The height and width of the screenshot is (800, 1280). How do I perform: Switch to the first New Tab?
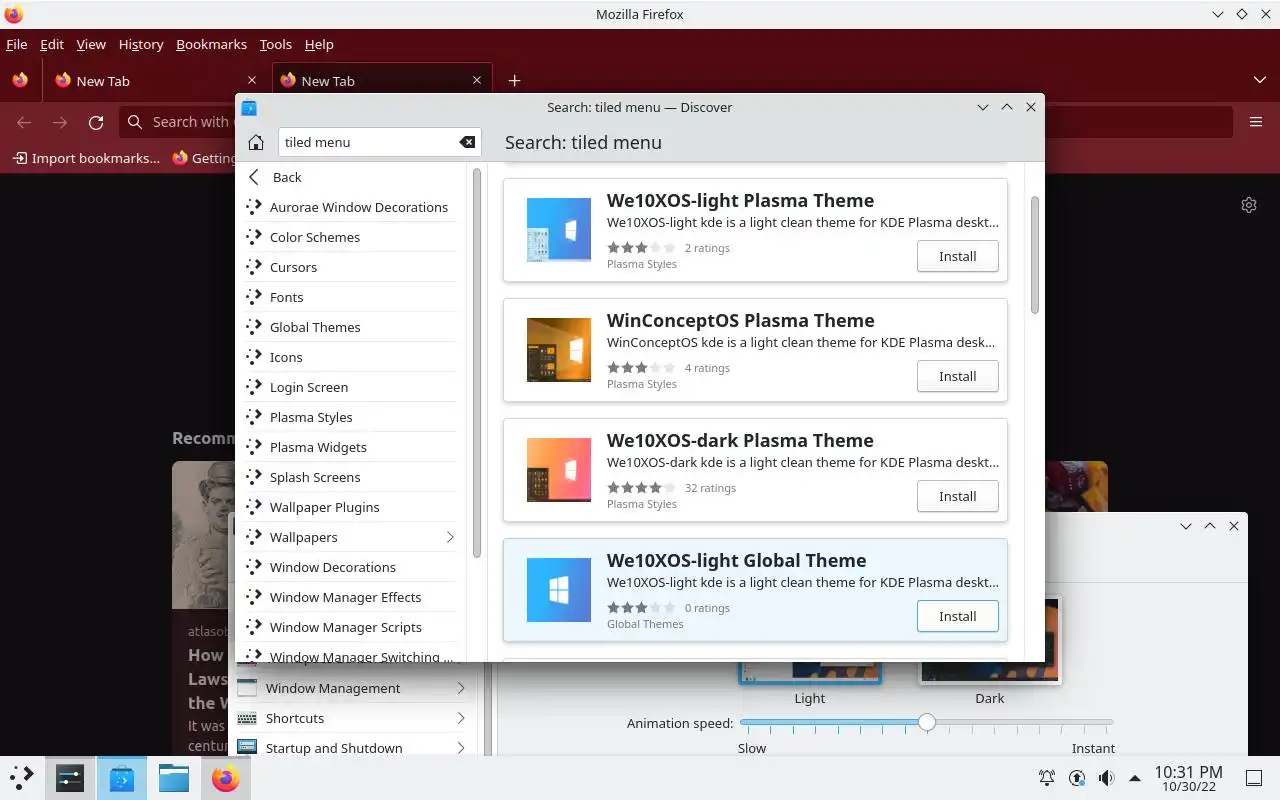click(x=155, y=81)
